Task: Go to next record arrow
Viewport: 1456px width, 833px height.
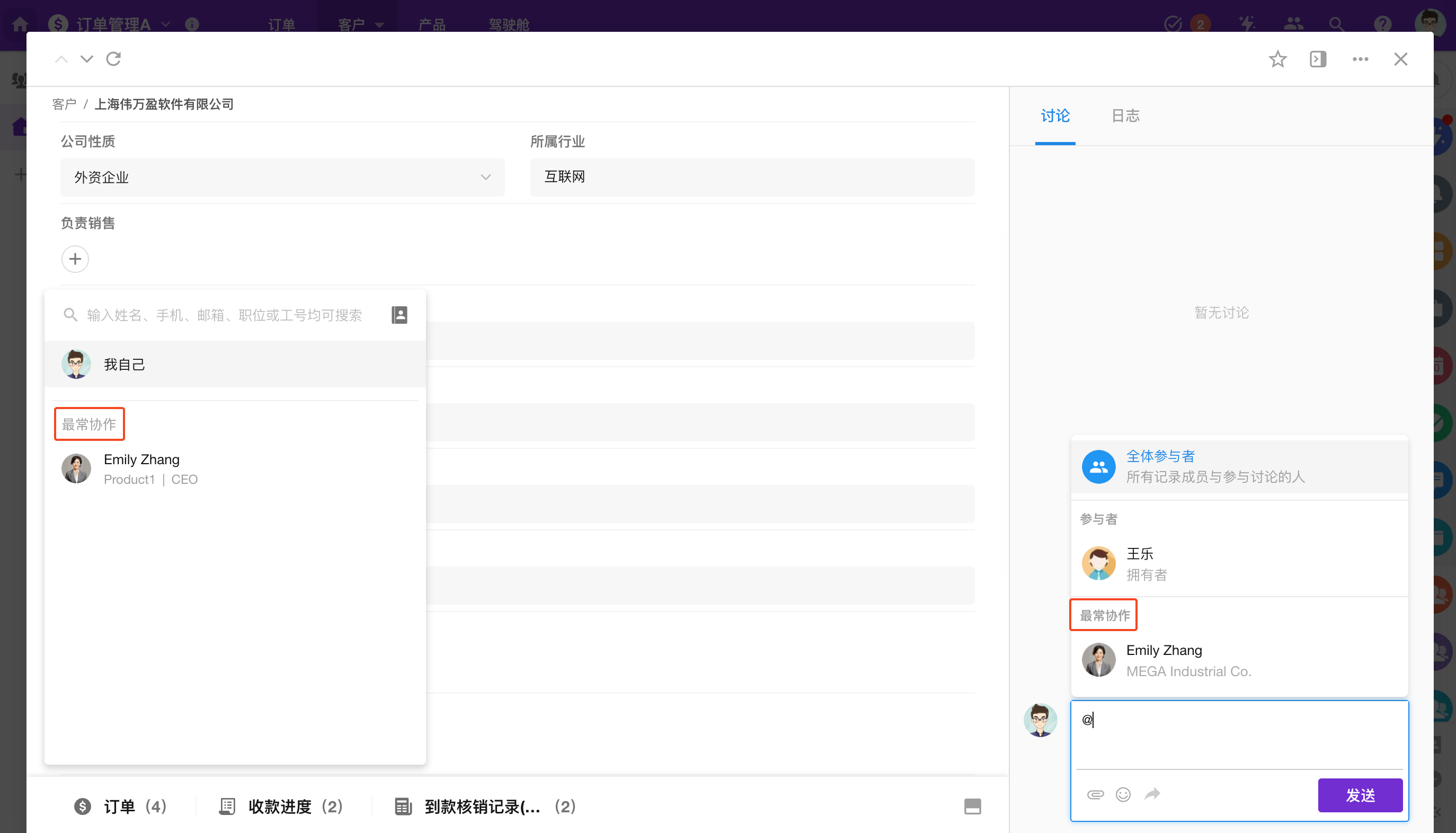Action: pyautogui.click(x=87, y=59)
